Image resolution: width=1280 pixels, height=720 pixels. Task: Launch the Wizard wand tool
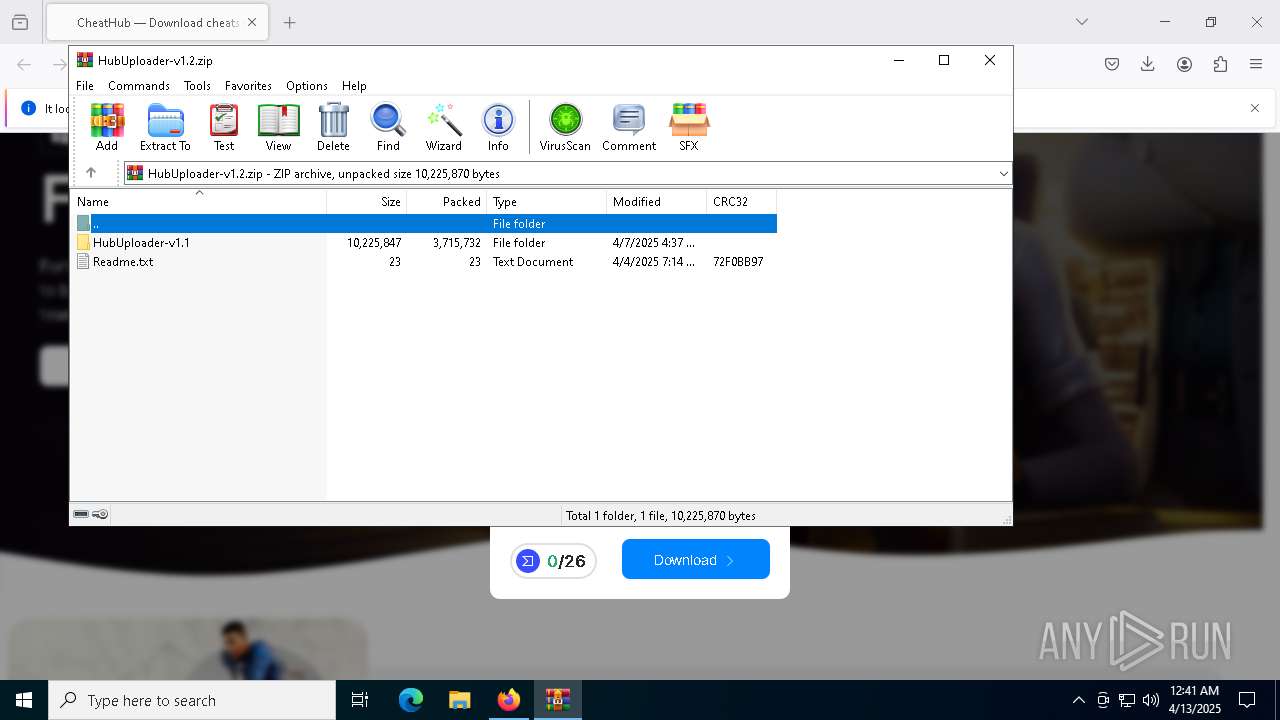(x=444, y=127)
